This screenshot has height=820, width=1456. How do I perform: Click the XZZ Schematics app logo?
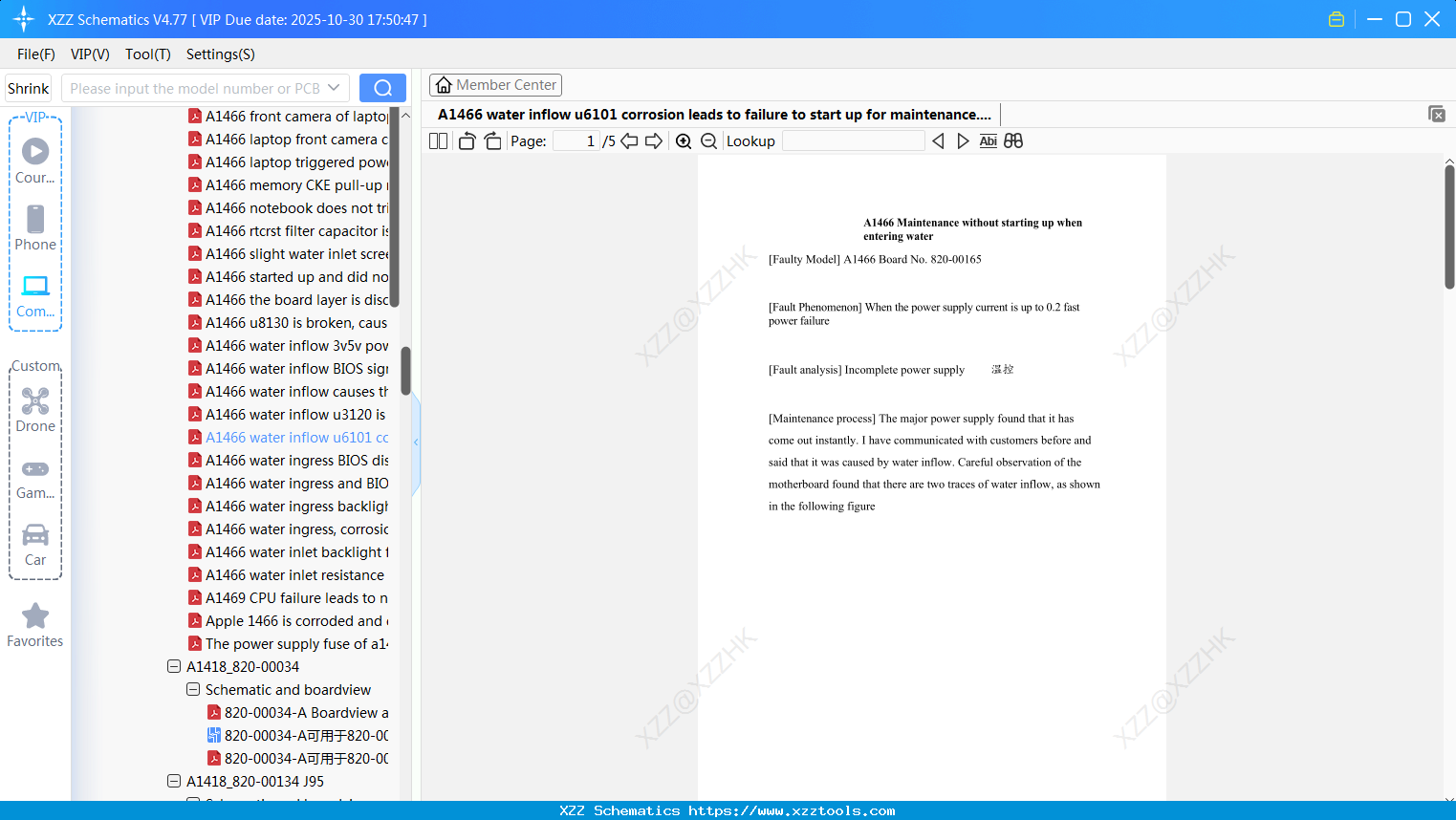(x=24, y=19)
